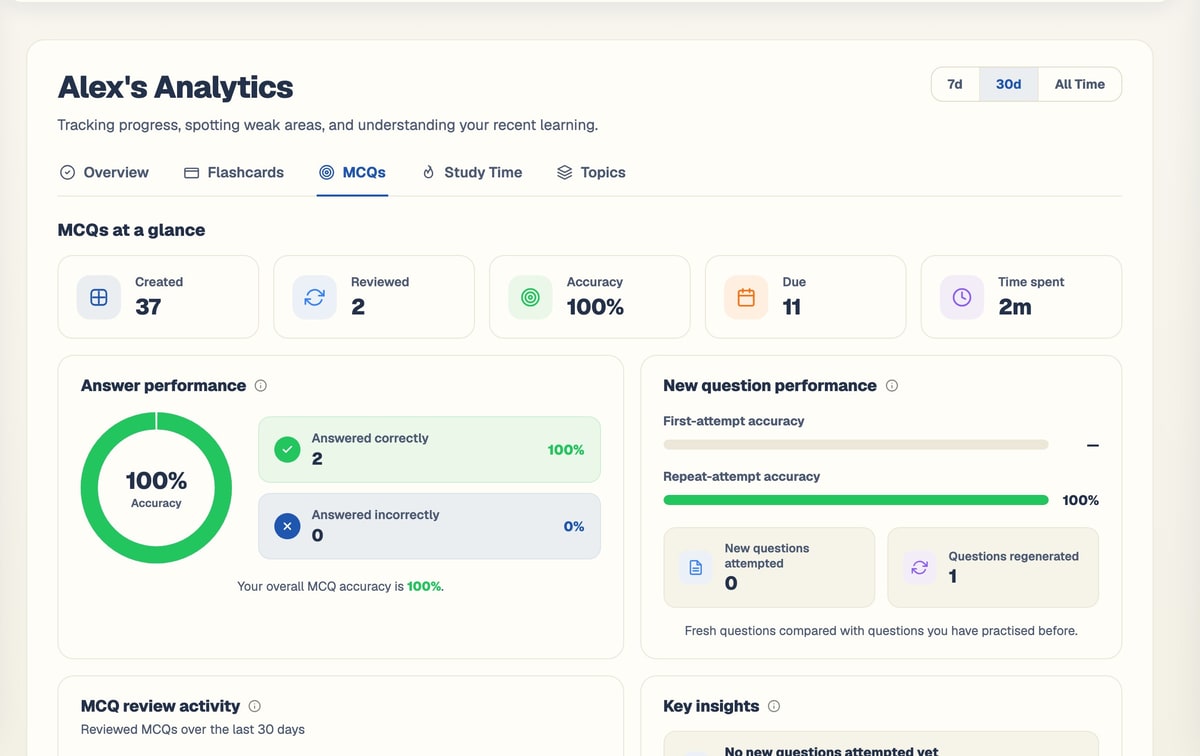Open Answer performance info tooltip
This screenshot has width=1200, height=756.
(x=261, y=386)
